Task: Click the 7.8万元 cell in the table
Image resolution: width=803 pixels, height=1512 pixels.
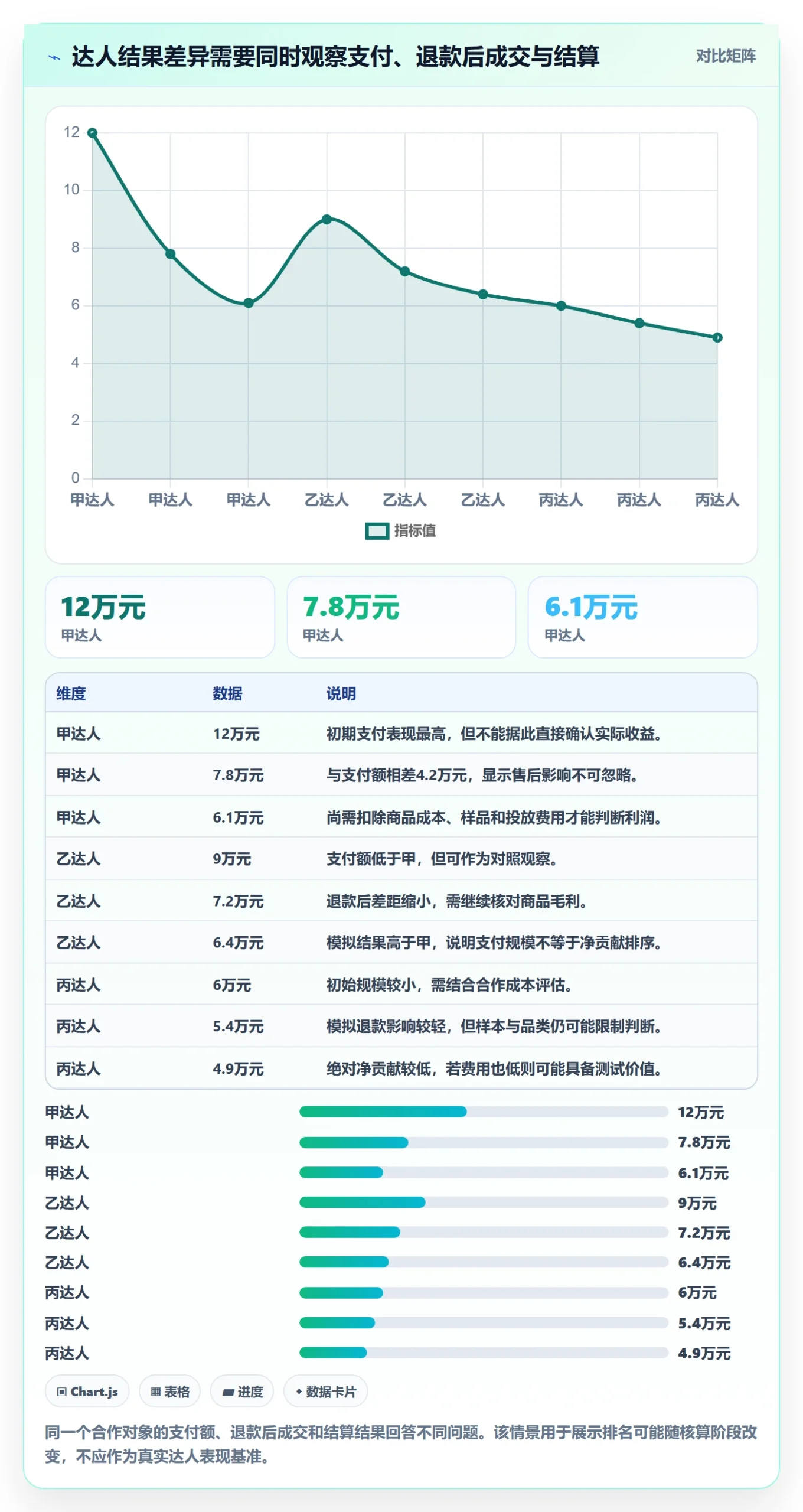Action: [238, 775]
